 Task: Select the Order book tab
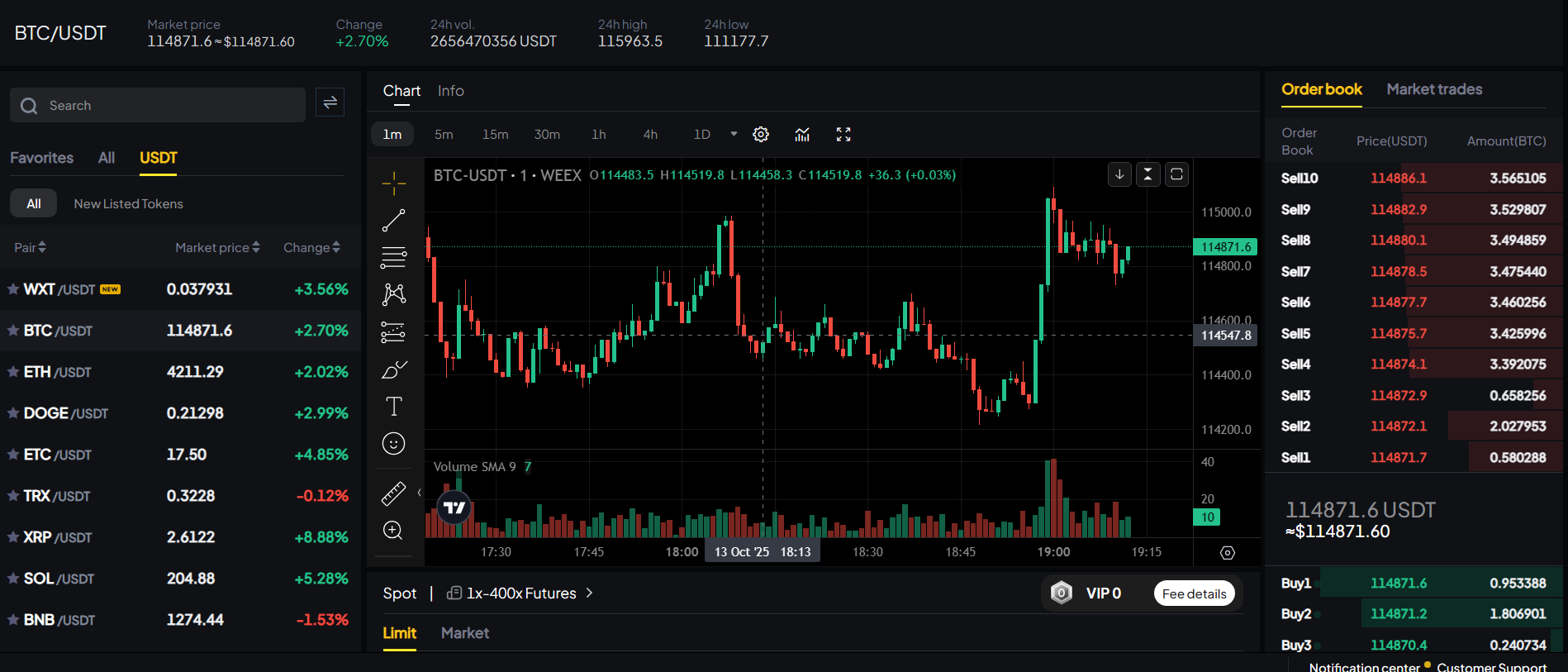click(x=1322, y=89)
